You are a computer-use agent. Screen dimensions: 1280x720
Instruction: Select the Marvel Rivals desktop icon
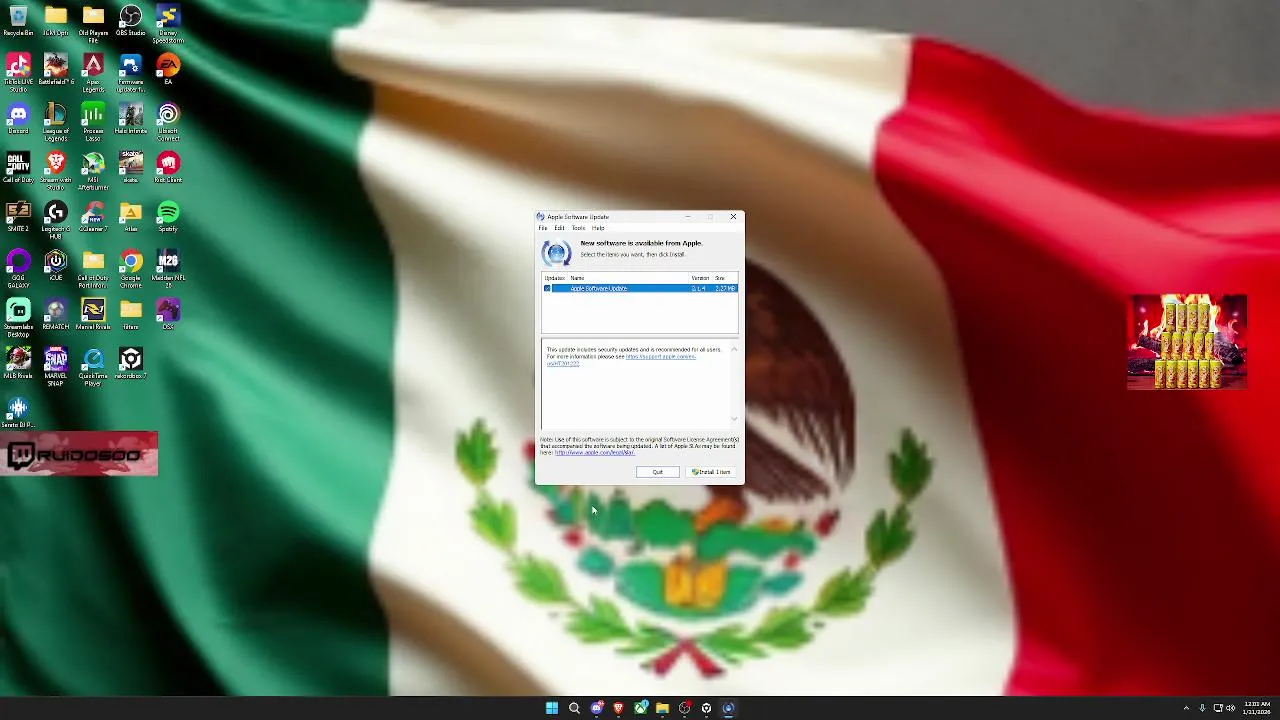pos(93,315)
